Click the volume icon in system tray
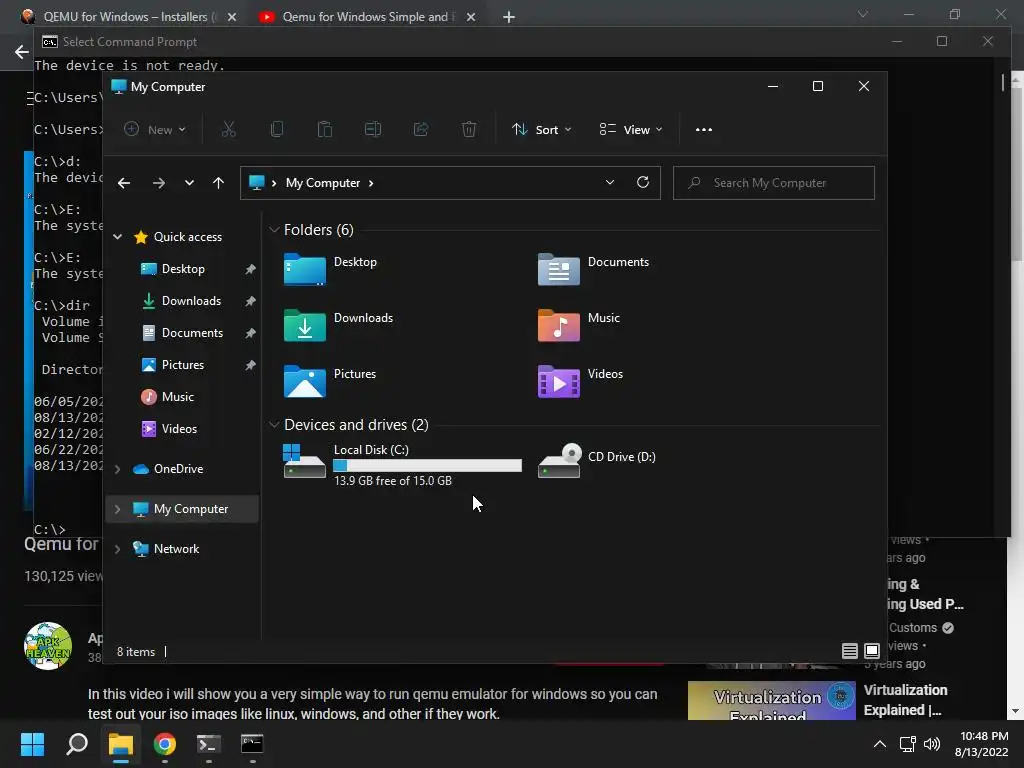Image resolution: width=1024 pixels, height=768 pixels. point(932,744)
